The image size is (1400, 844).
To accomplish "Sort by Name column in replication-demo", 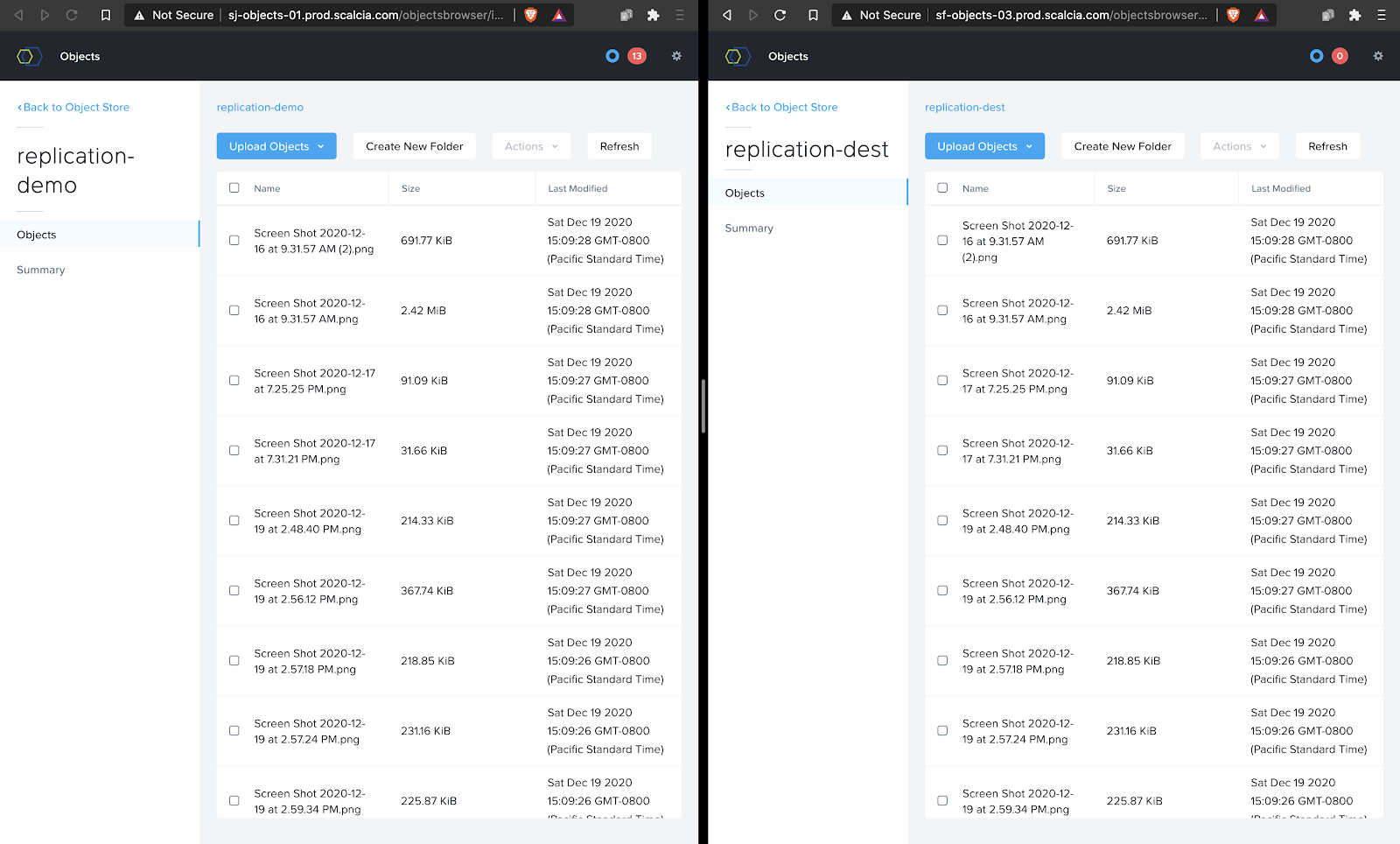I will 267,188.
